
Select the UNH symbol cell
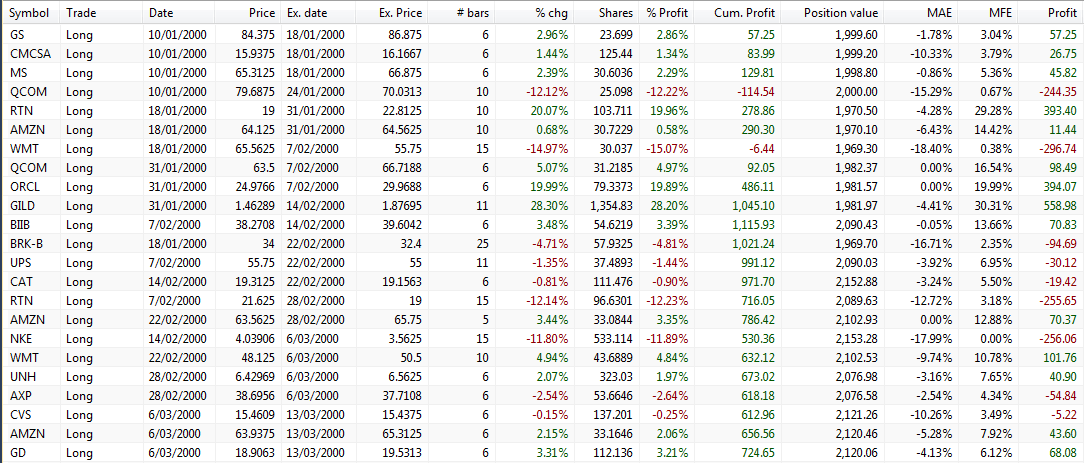tap(21, 376)
